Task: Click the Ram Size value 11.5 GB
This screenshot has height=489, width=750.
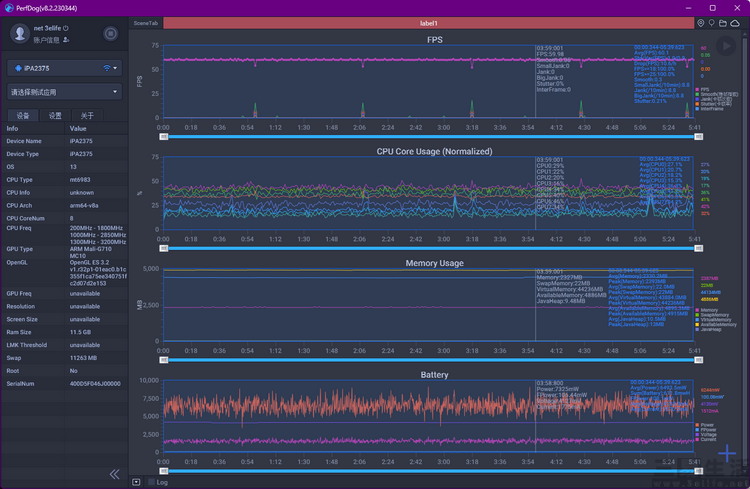Action: point(80,332)
